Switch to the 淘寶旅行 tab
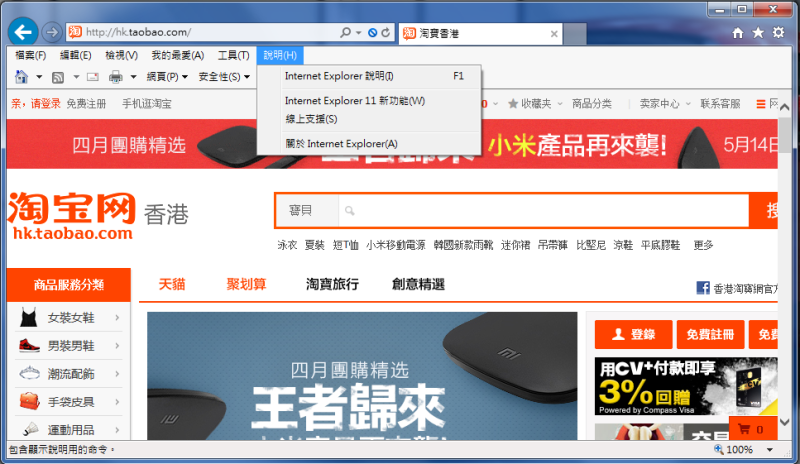 point(332,284)
